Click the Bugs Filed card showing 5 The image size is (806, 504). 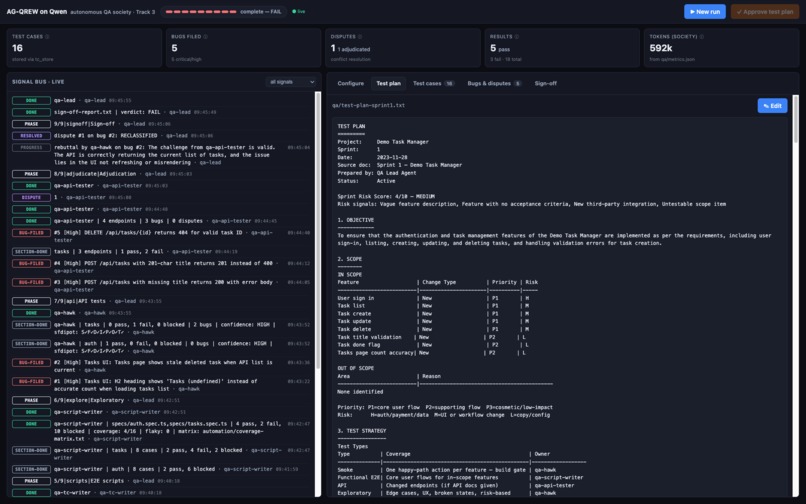point(243,48)
